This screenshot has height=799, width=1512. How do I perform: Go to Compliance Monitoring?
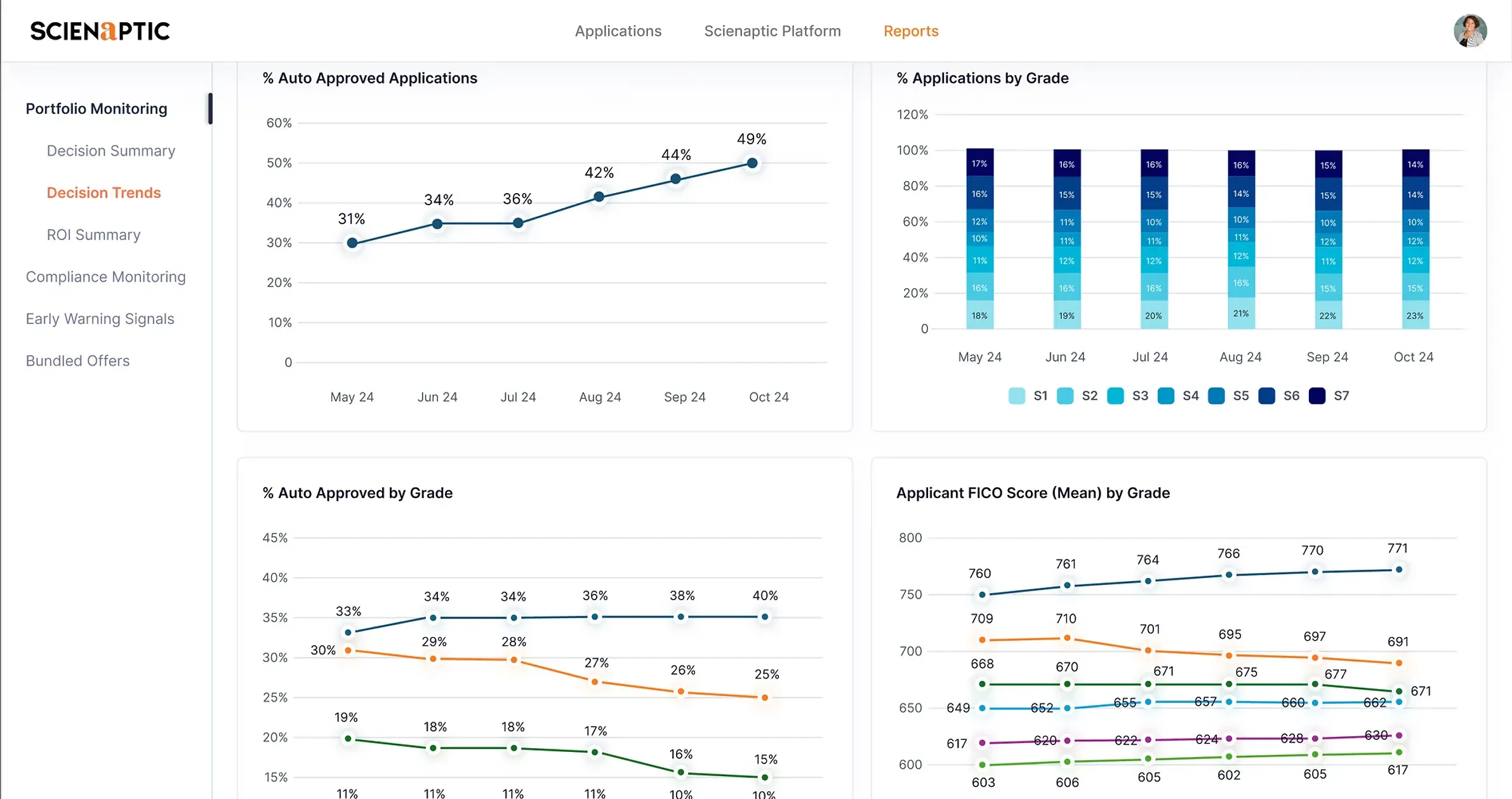pos(106,276)
